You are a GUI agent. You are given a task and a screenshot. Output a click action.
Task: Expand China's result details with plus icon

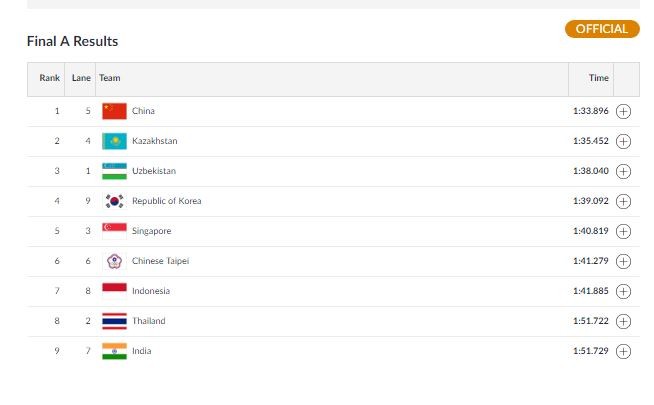623,111
